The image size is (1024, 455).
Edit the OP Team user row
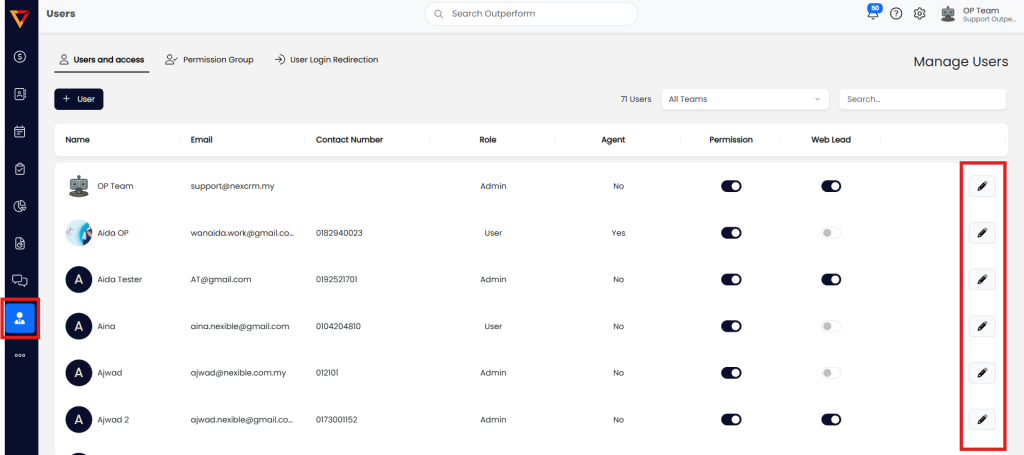click(x=981, y=186)
